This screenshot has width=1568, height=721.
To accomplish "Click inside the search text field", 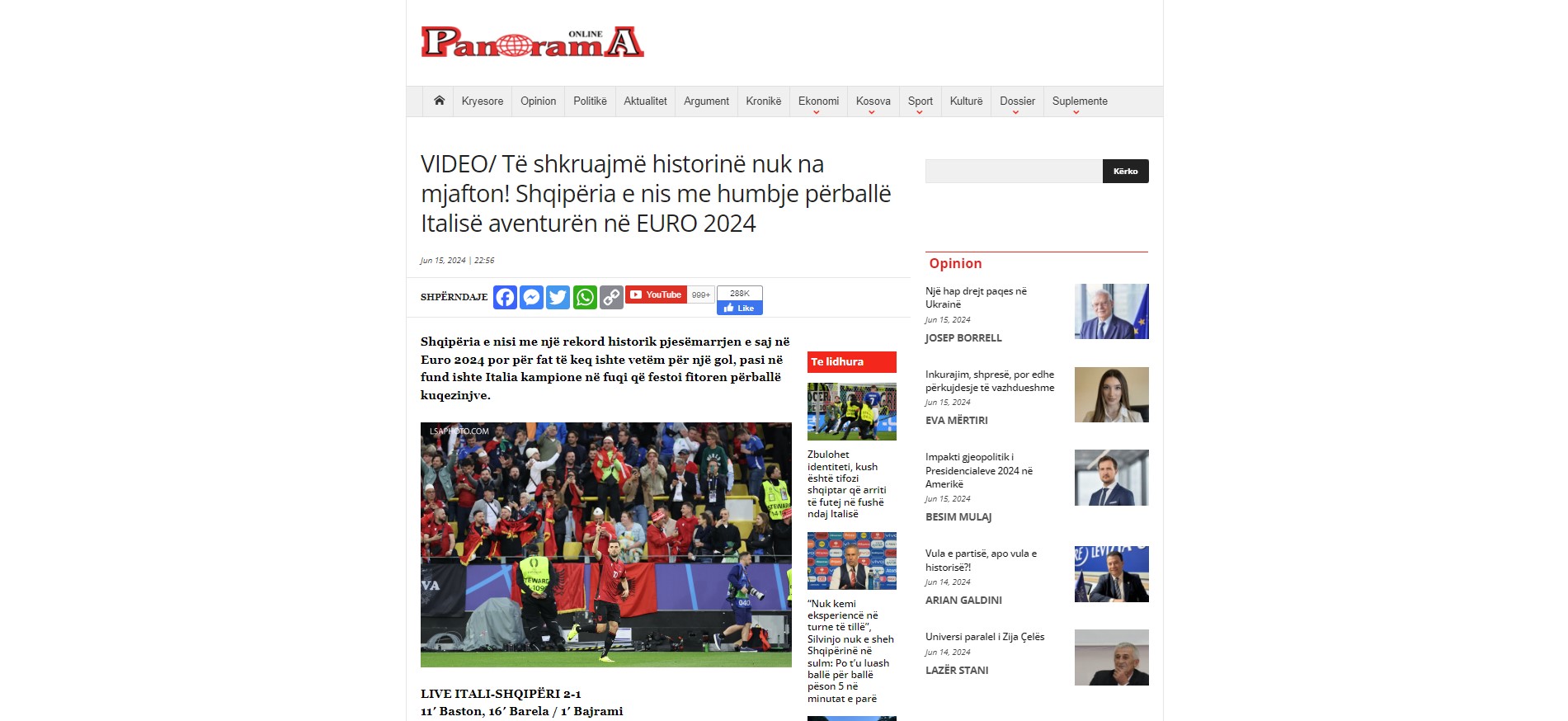I will (1013, 172).
